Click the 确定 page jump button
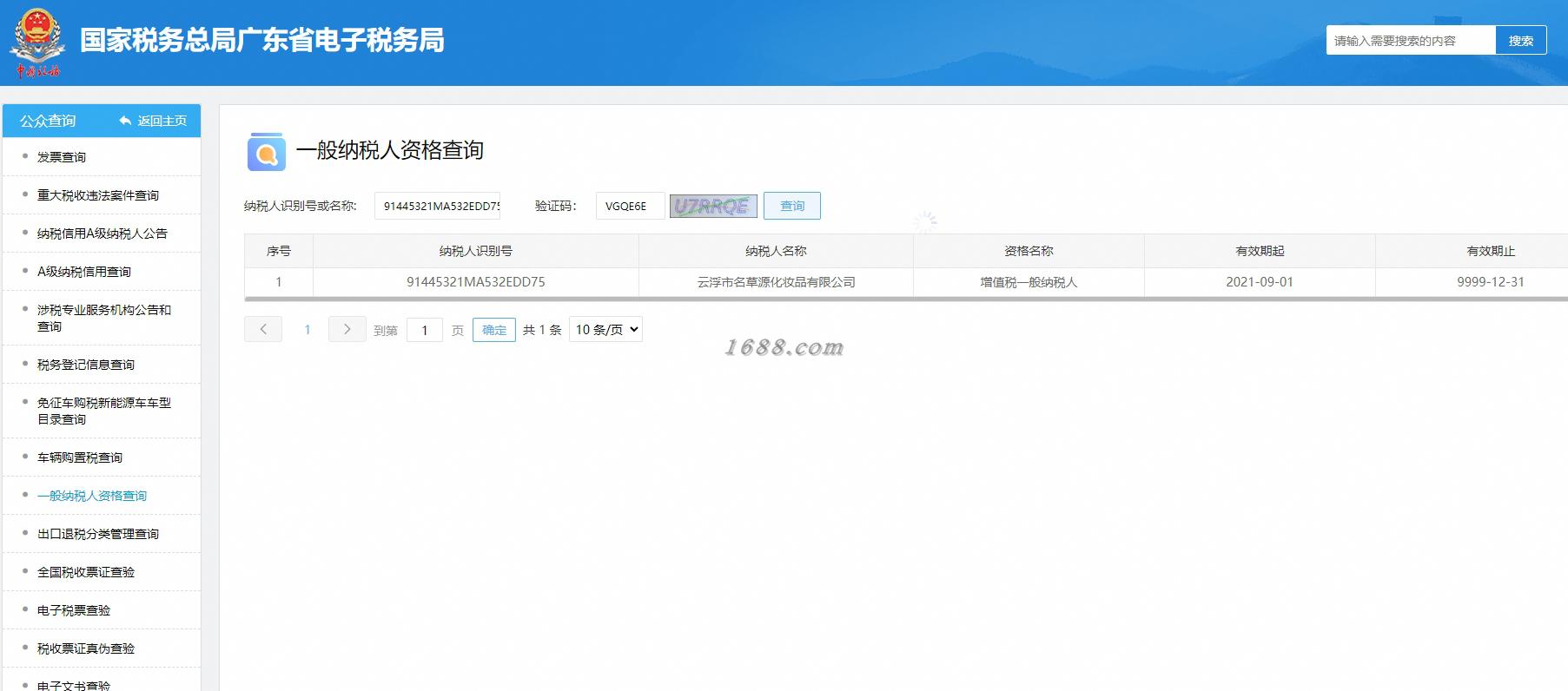Screen dimensions: 1568x691 [x=494, y=330]
